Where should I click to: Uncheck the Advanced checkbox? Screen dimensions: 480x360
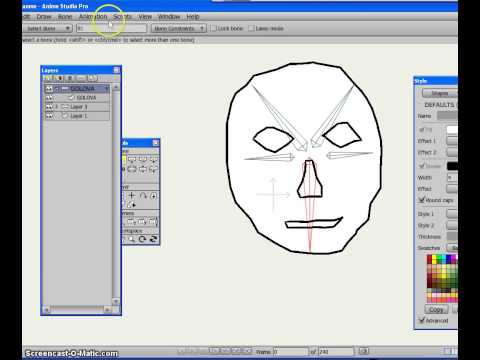[422, 320]
